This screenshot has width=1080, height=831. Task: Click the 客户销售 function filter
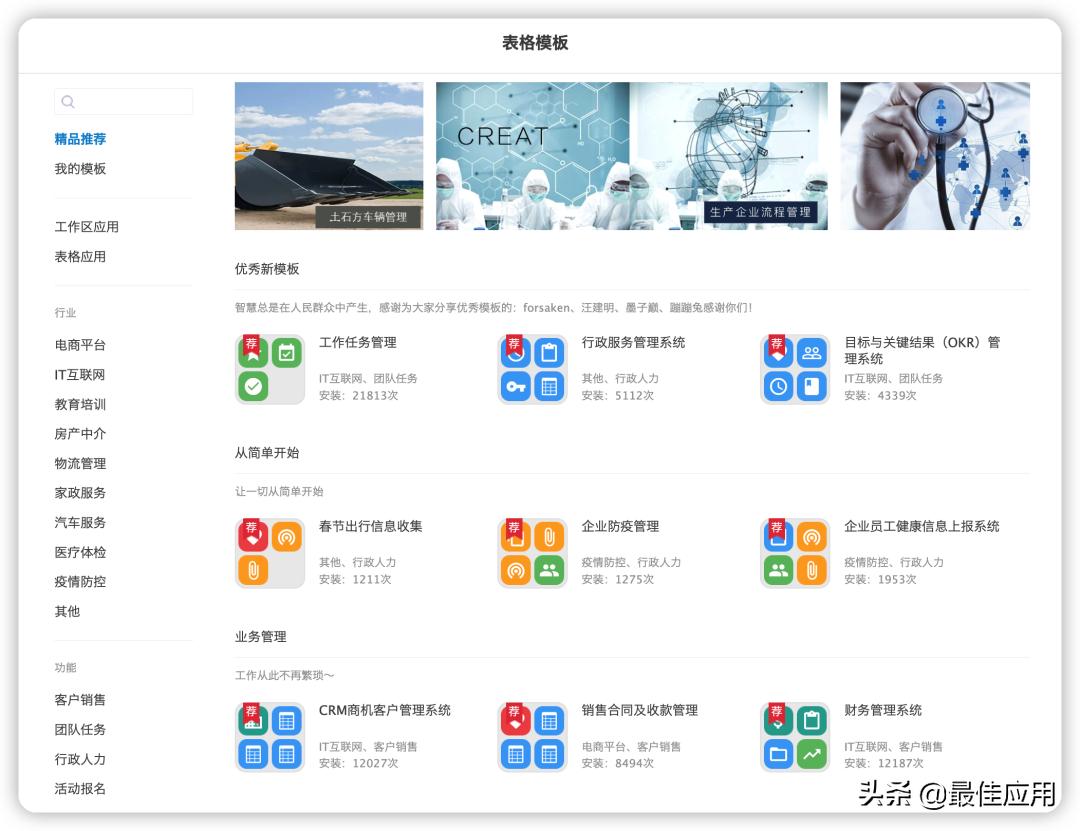coord(80,700)
